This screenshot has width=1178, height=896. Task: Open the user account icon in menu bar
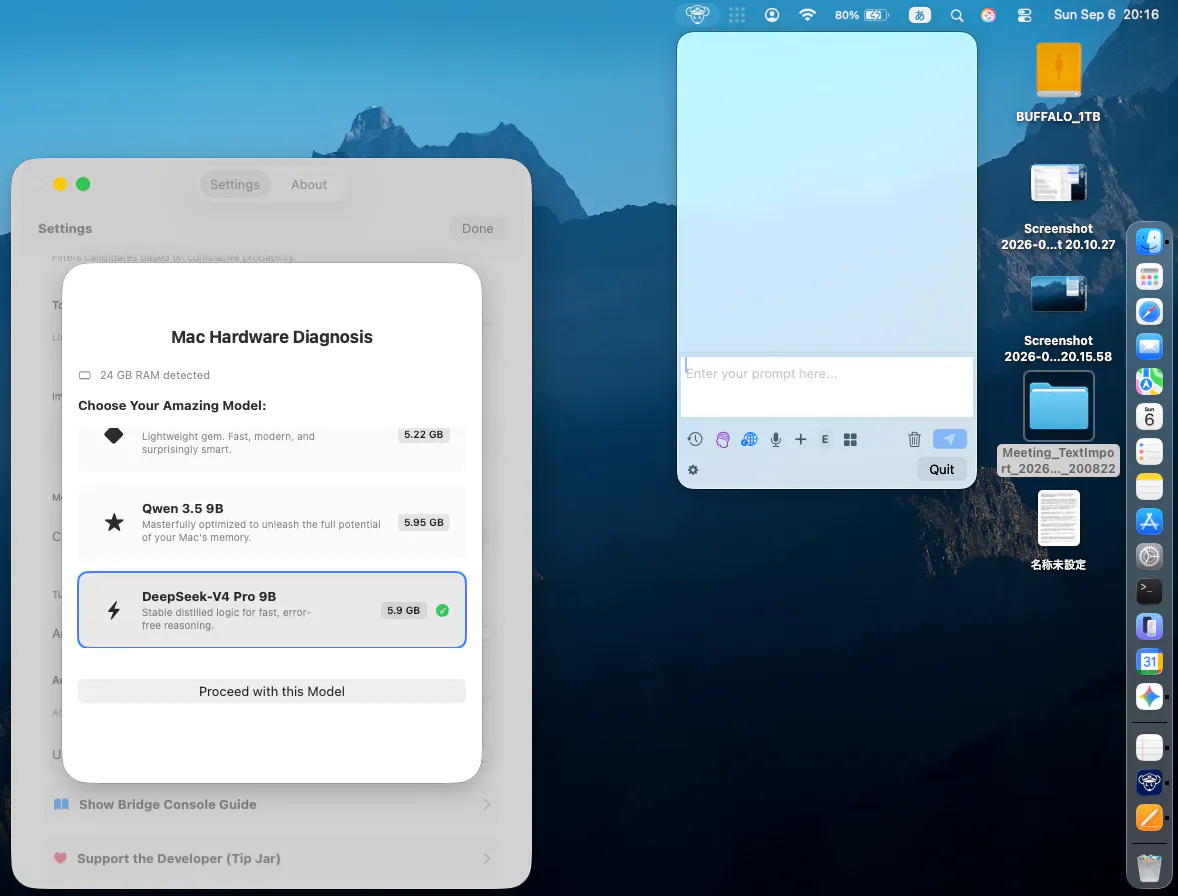point(772,14)
